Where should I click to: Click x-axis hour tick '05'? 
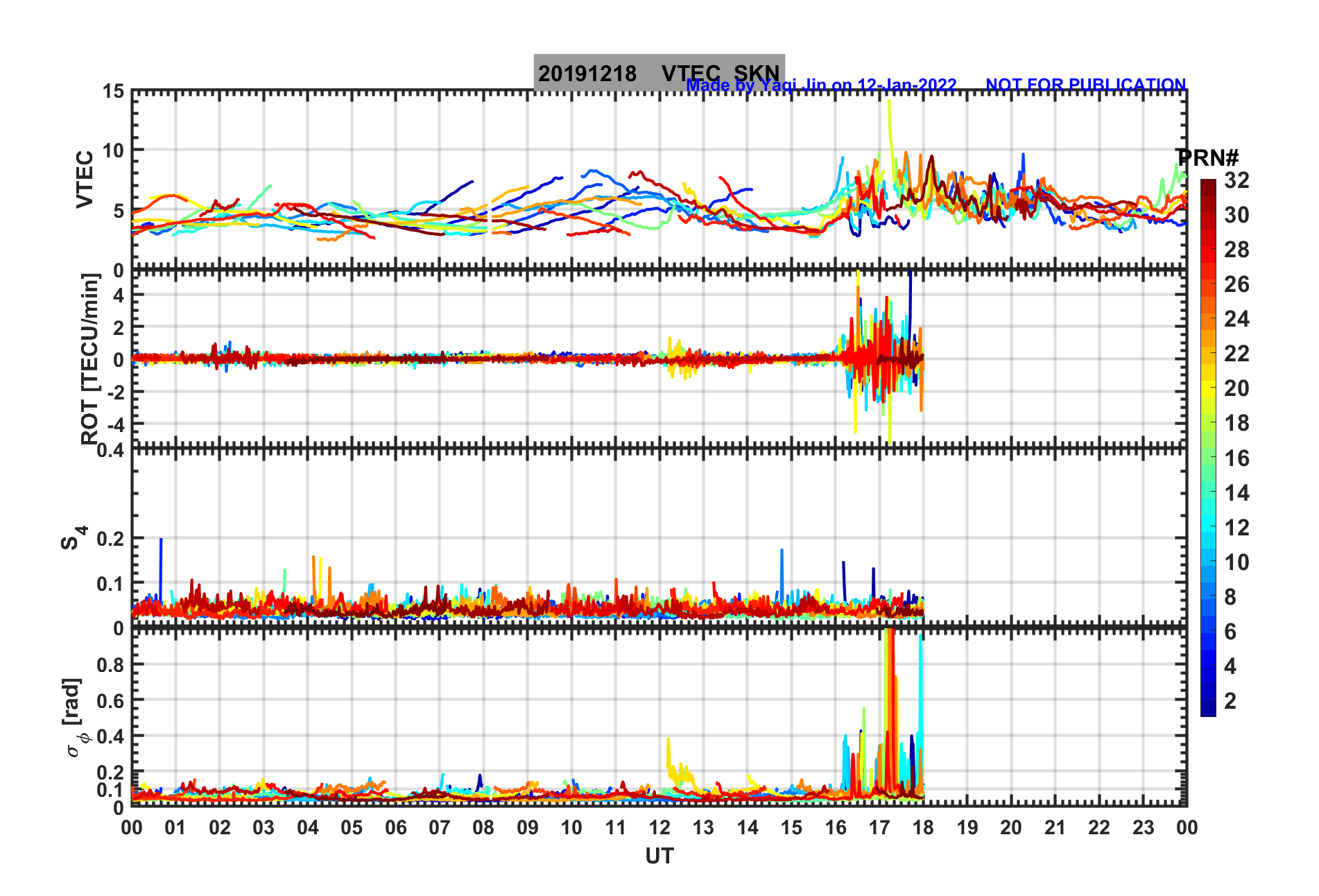coord(352,827)
